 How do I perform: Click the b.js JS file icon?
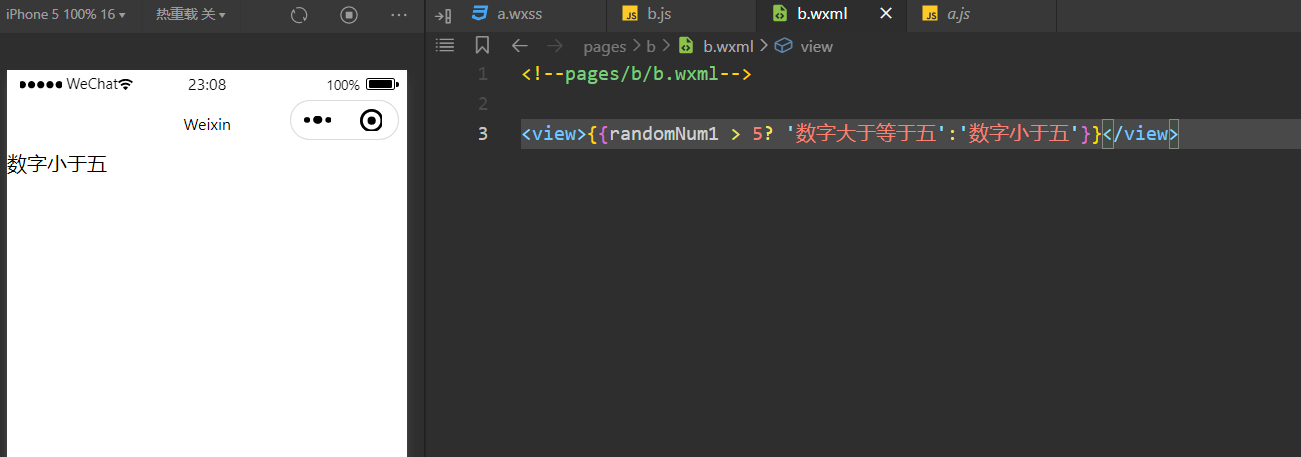(x=630, y=14)
